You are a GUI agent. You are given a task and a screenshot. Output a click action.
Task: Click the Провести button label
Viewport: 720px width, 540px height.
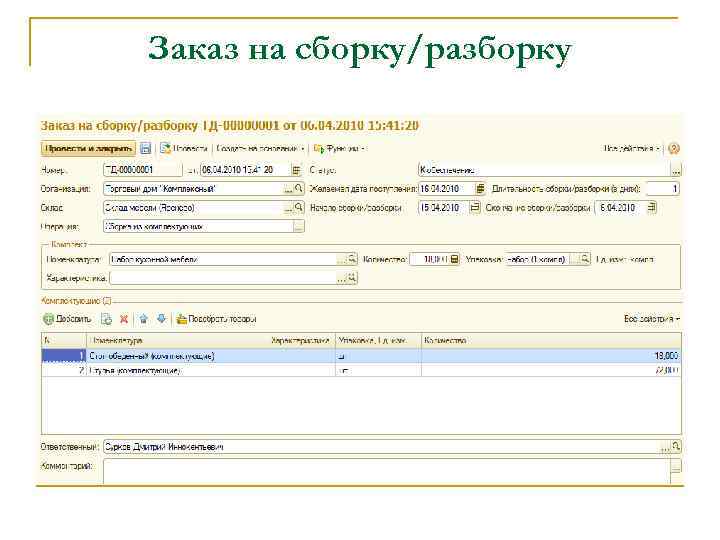click(x=190, y=149)
